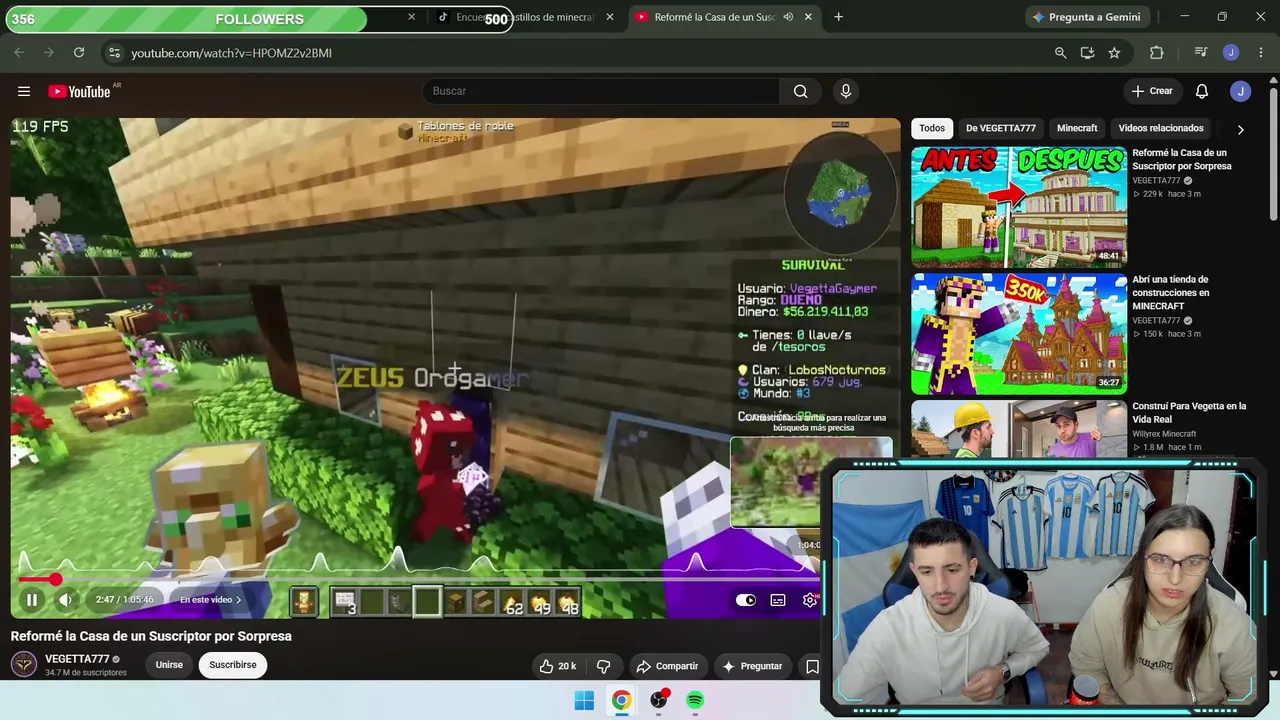The width and height of the screenshot is (1280, 720).
Task: Open the Abrí una tienda de construcciones title
Action: coord(1170,293)
